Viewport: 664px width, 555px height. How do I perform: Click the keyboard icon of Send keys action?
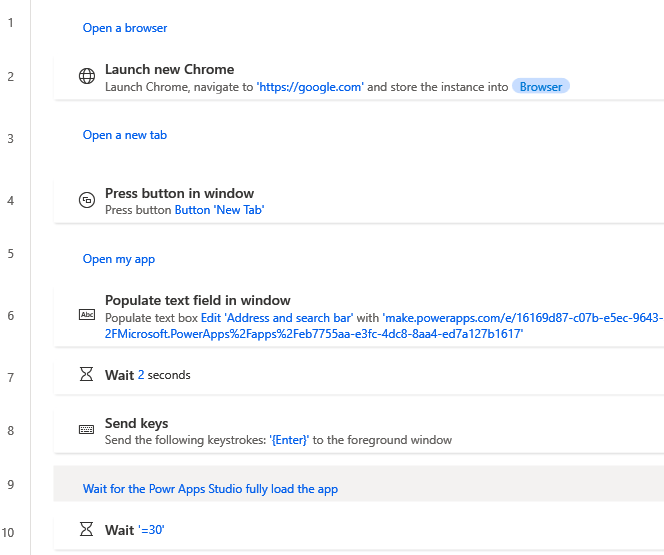click(x=86, y=430)
